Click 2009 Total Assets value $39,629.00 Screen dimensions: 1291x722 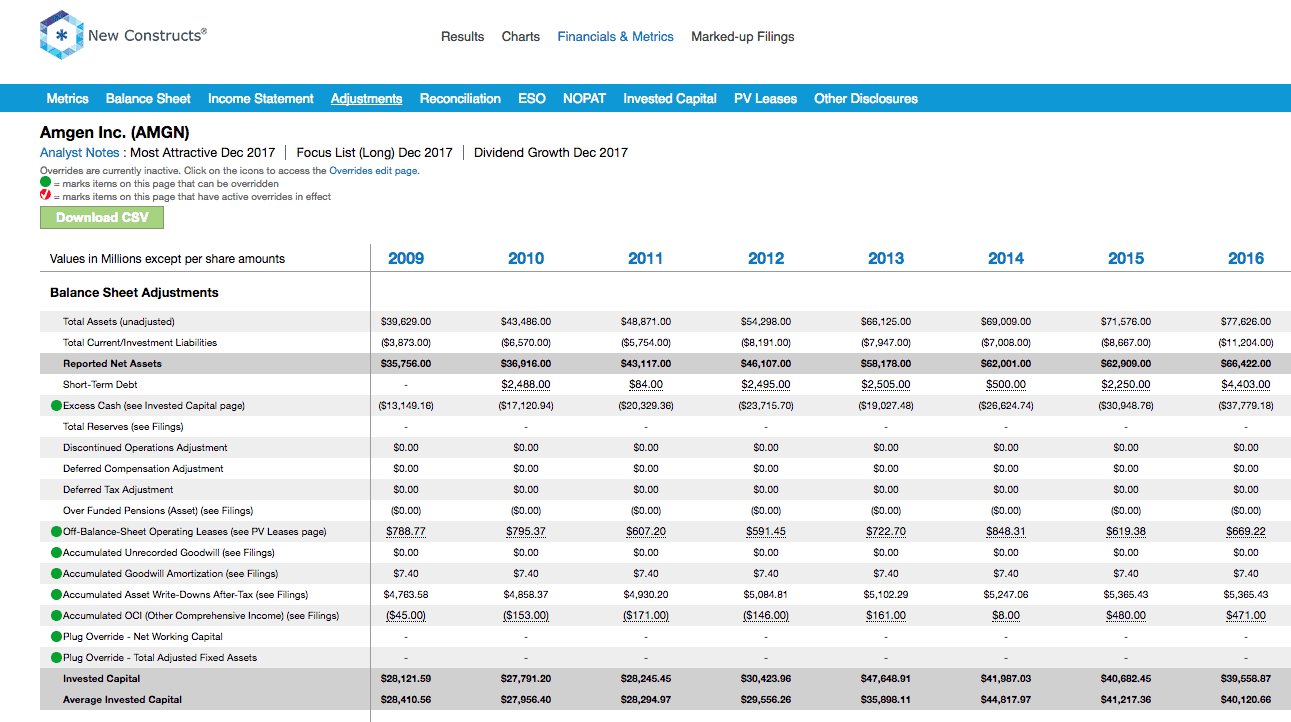tap(406, 322)
